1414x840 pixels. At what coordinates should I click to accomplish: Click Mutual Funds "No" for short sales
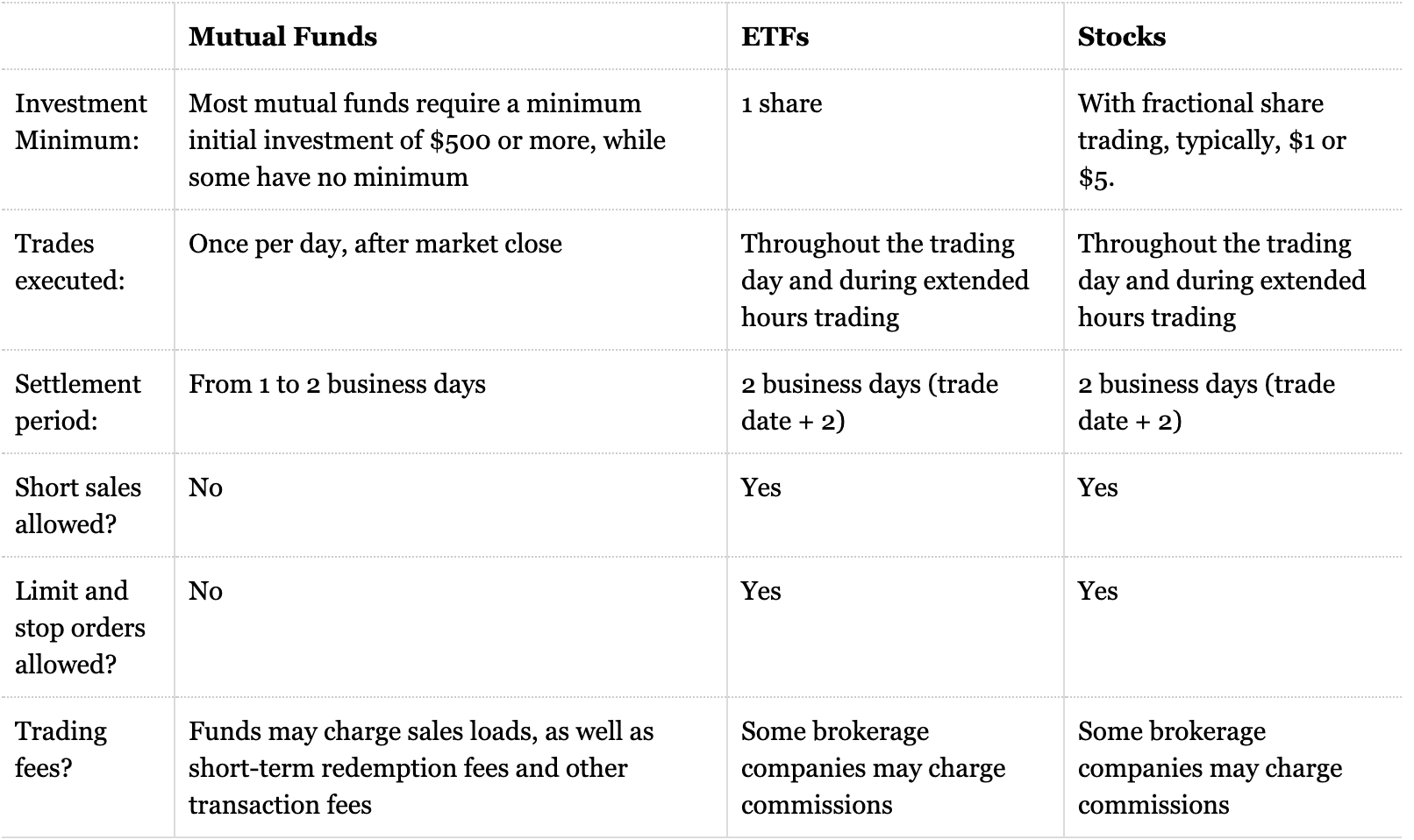[x=205, y=488]
